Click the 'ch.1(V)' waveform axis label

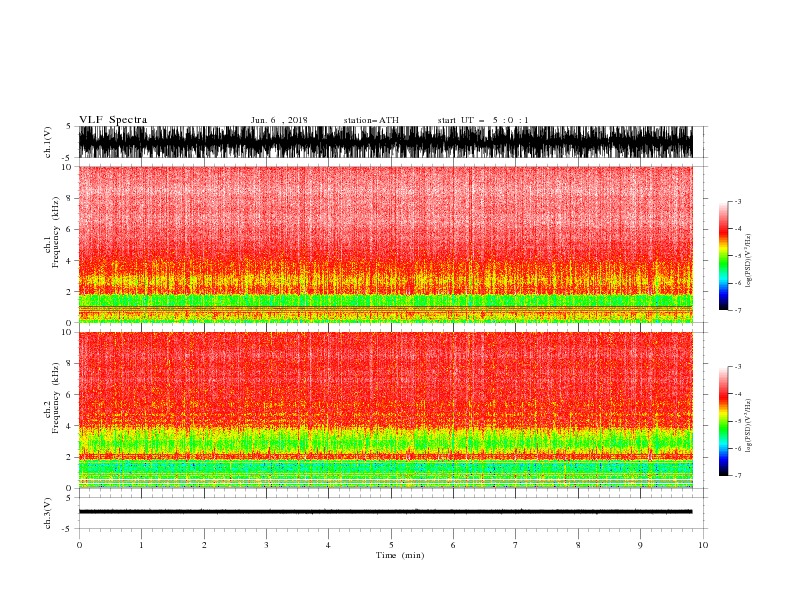[x=48, y=142]
